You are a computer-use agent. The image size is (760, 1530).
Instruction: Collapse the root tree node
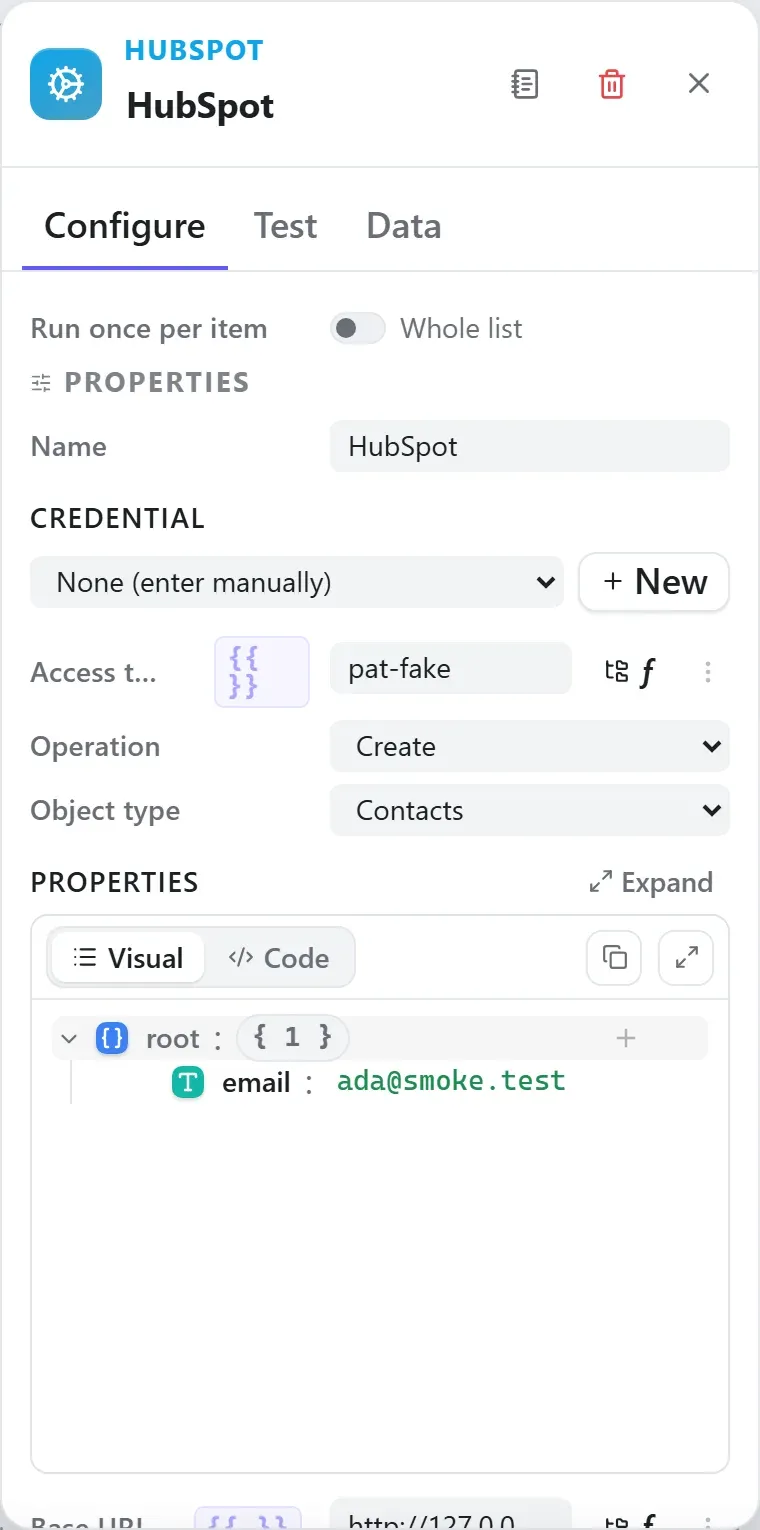pos(69,1039)
